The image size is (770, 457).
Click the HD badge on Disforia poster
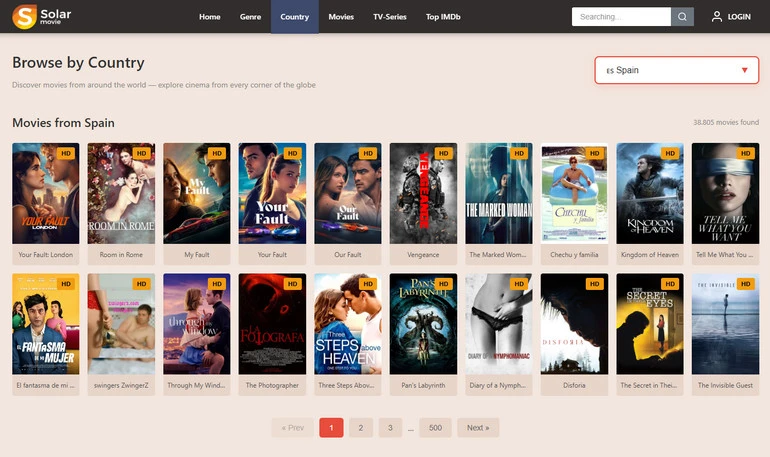click(594, 284)
